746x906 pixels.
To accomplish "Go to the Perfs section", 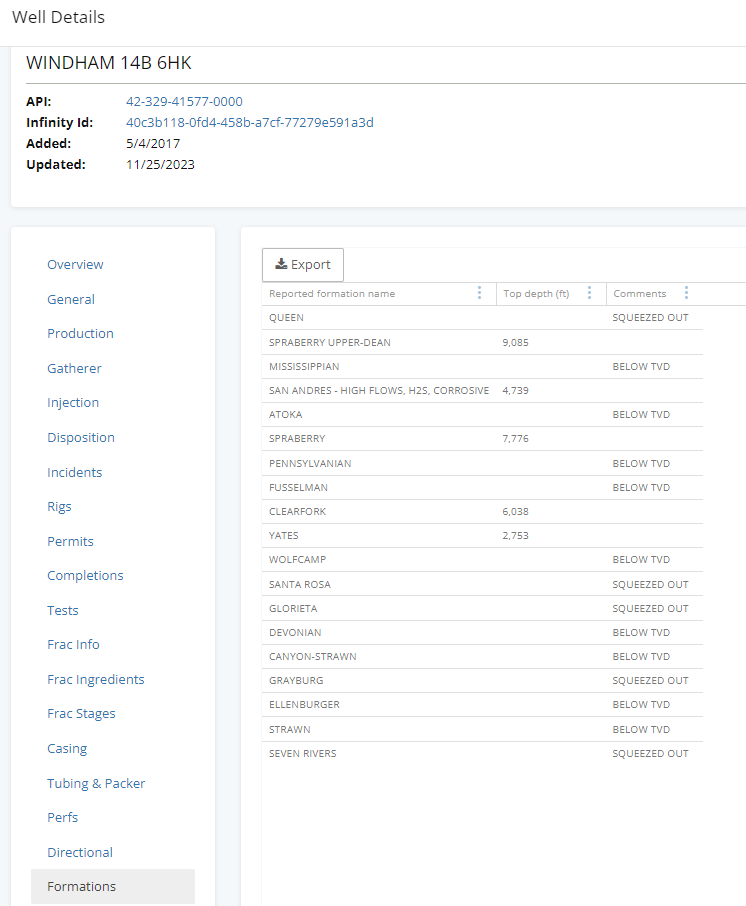I will 62,818.
